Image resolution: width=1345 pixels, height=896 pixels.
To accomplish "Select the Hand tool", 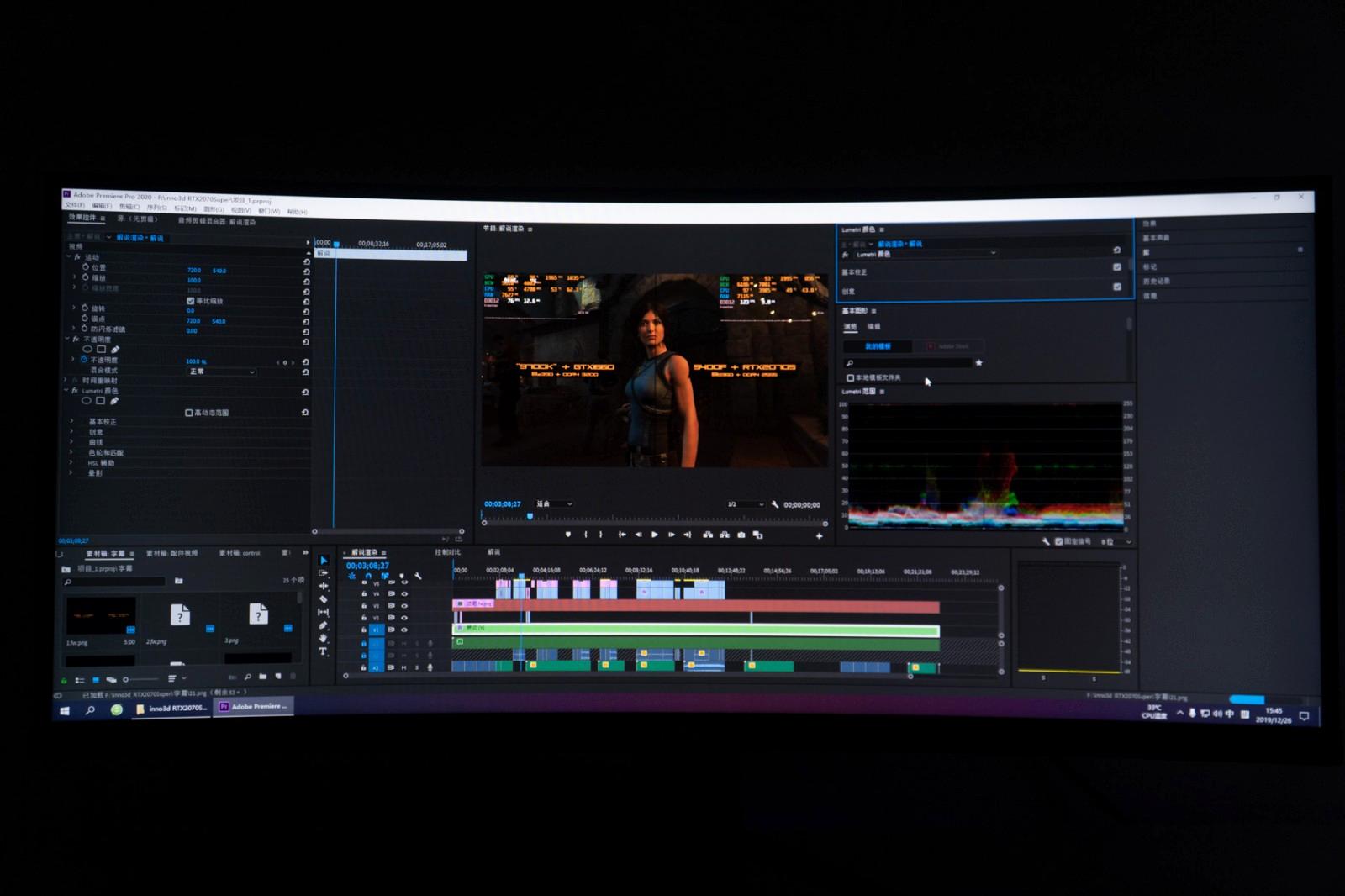I will pyautogui.click(x=324, y=638).
